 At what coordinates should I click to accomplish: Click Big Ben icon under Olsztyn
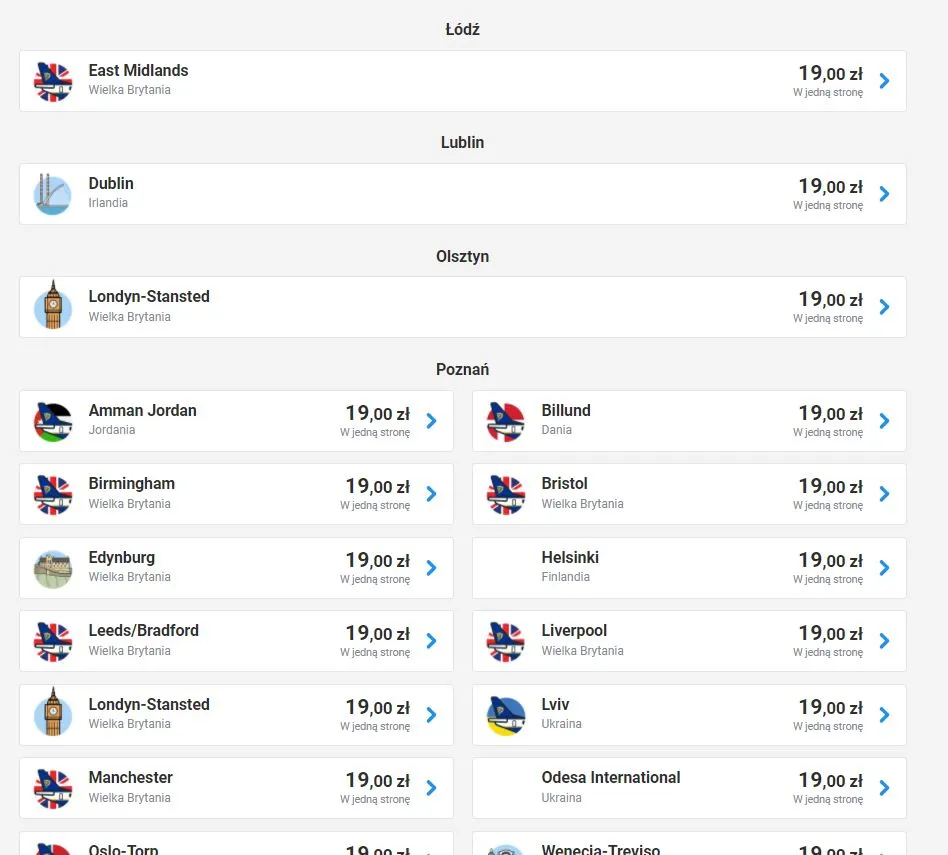[53, 306]
